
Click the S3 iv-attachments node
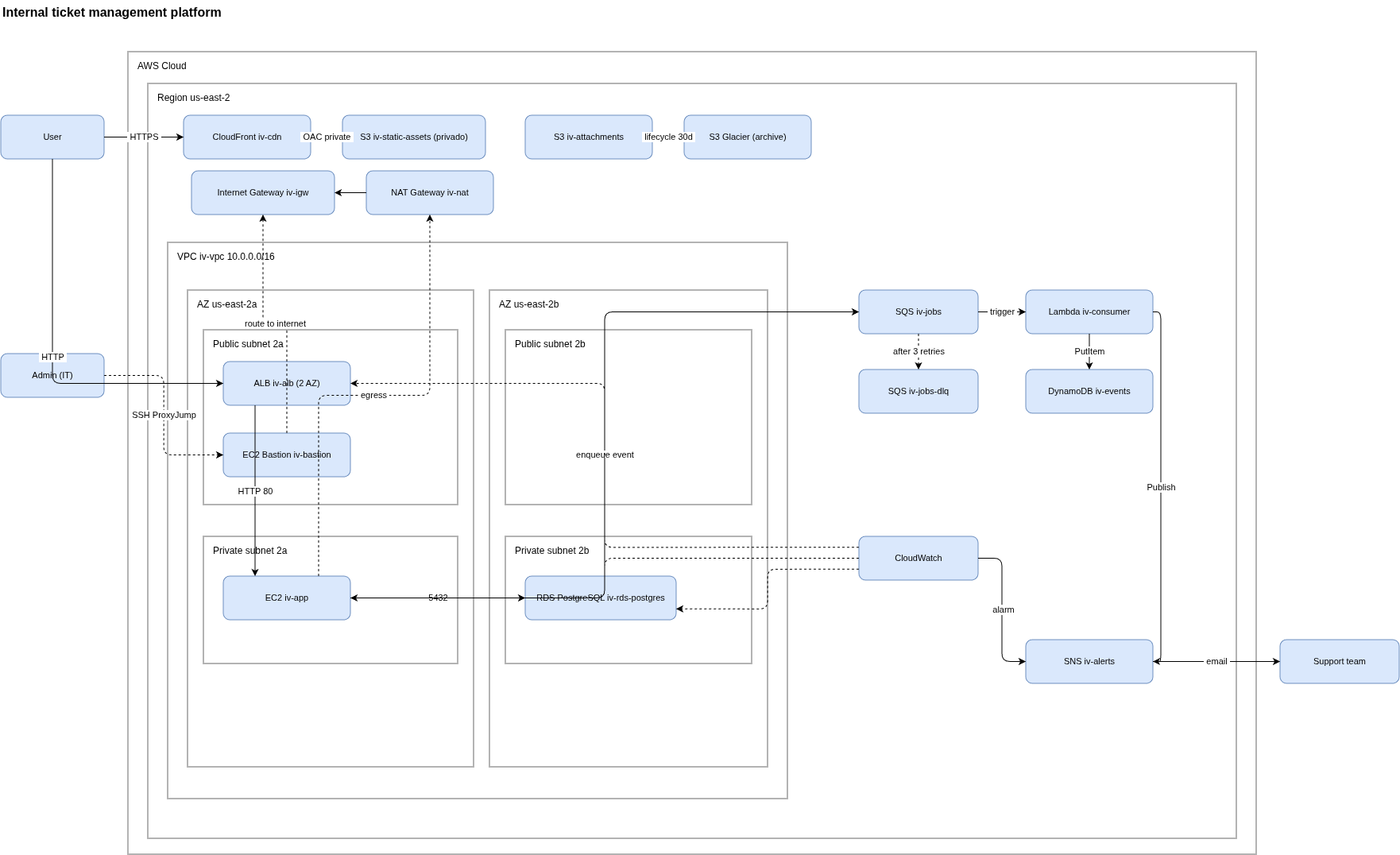[589, 137]
